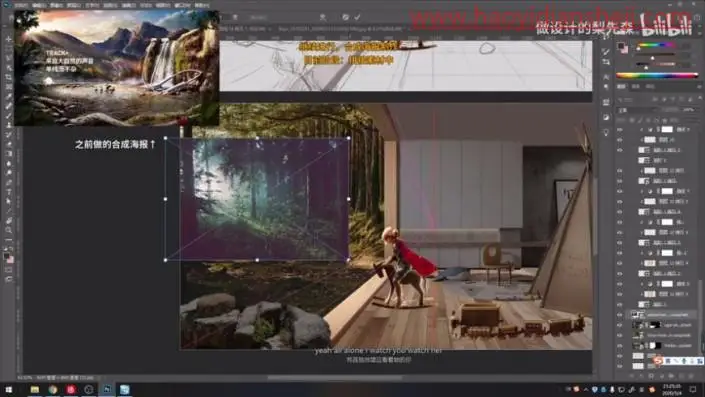Toggle the eye icon of the bottom layer

click(620, 366)
